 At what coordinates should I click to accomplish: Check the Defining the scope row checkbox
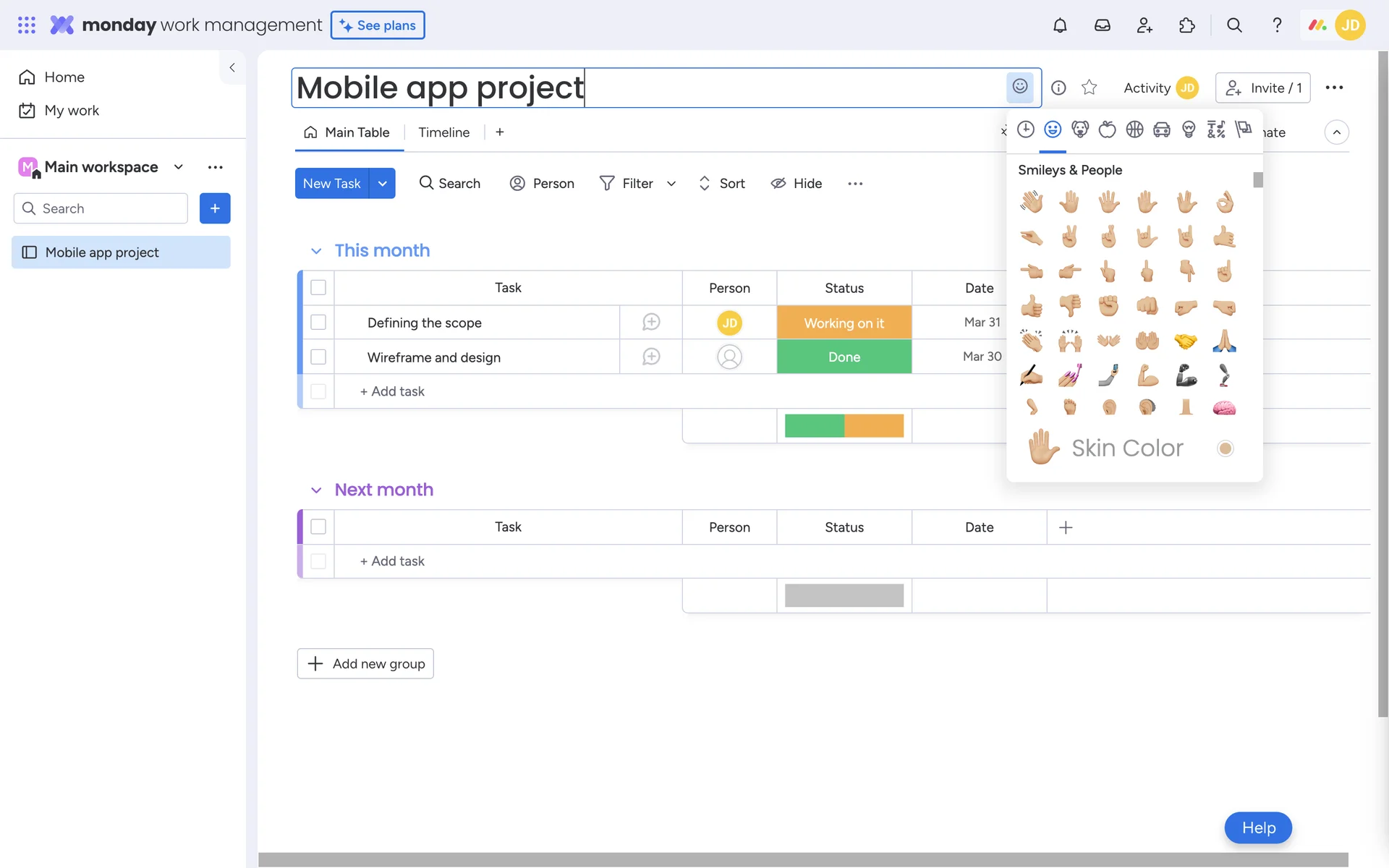tap(318, 323)
